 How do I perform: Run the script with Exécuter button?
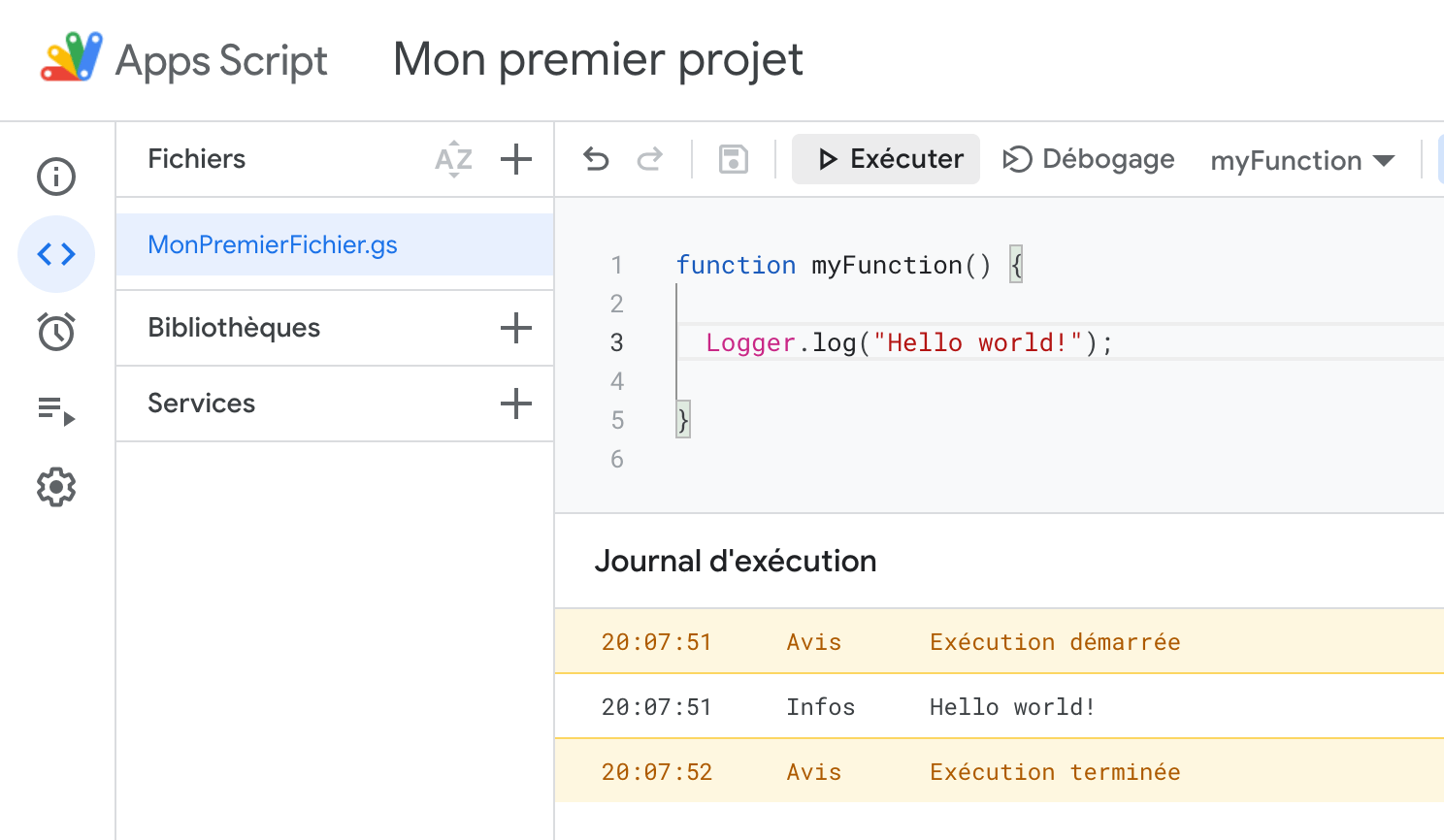point(886,159)
